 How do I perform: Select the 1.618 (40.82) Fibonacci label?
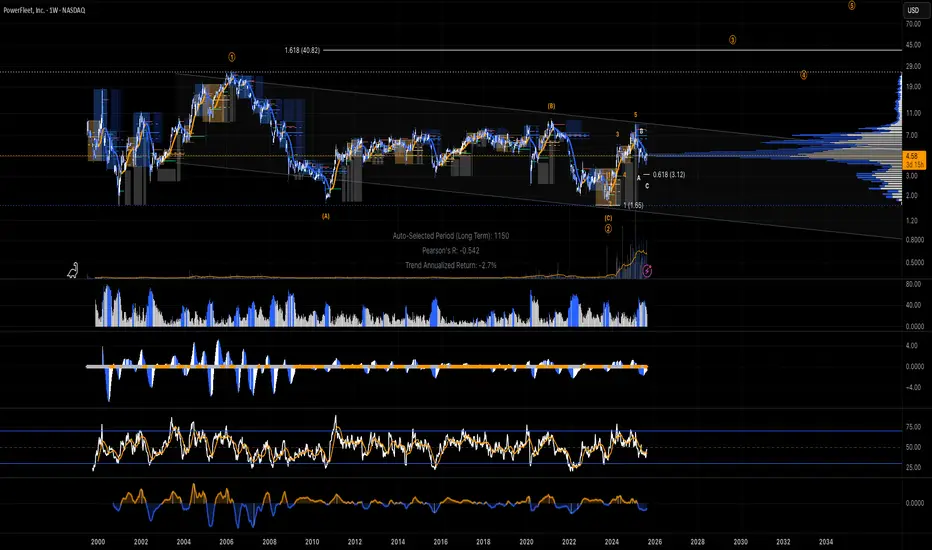[302, 51]
